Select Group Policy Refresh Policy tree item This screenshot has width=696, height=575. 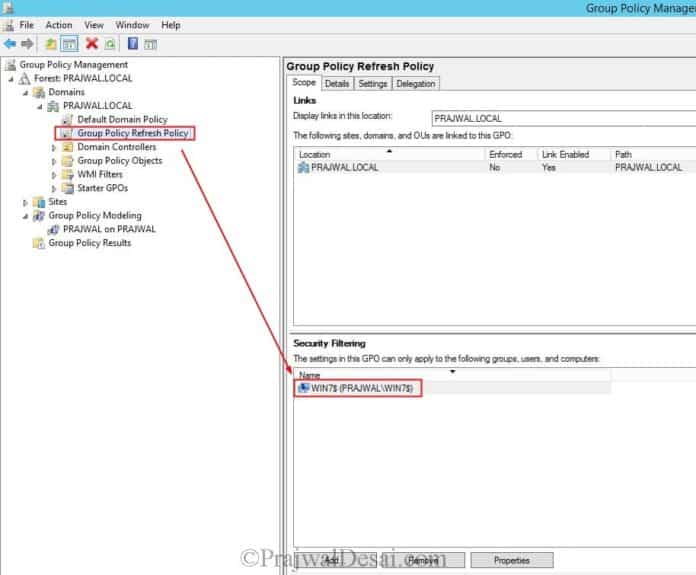pos(133,133)
